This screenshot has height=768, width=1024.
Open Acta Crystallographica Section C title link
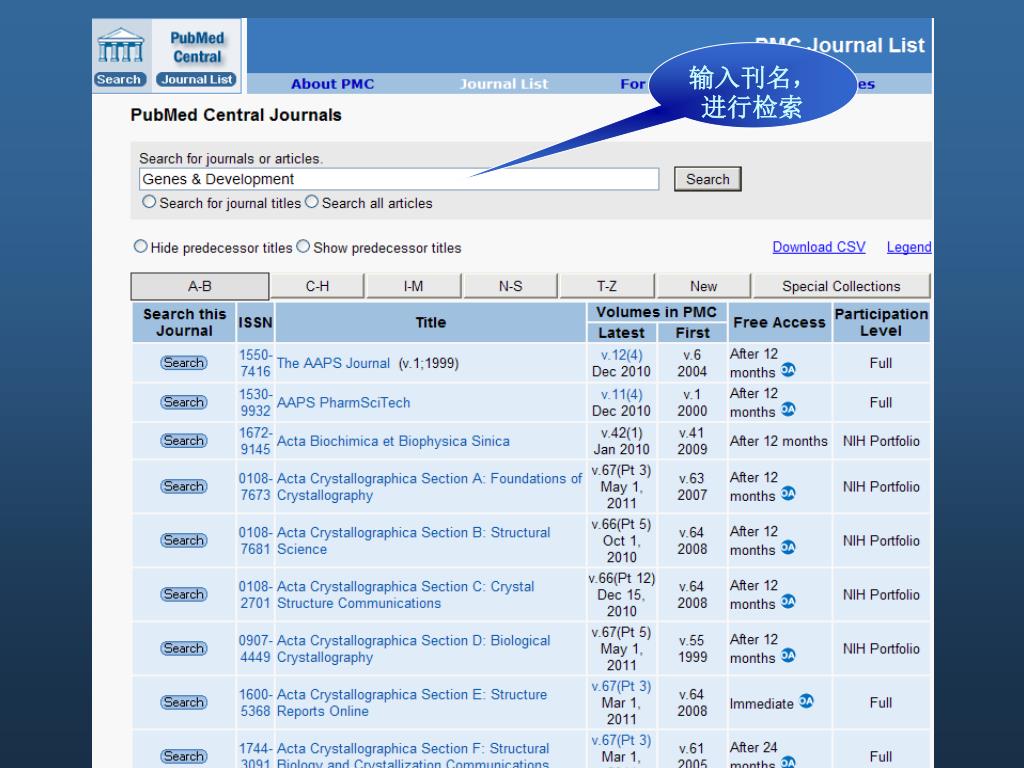coord(406,595)
